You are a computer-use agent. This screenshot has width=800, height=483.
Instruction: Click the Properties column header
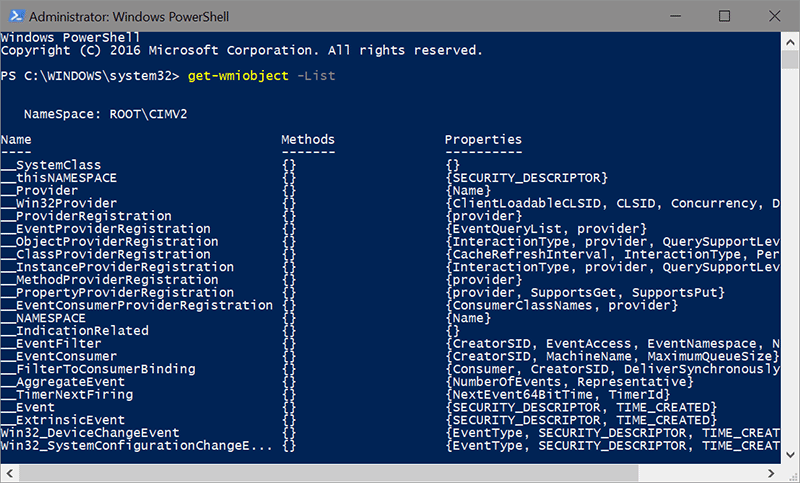click(484, 139)
